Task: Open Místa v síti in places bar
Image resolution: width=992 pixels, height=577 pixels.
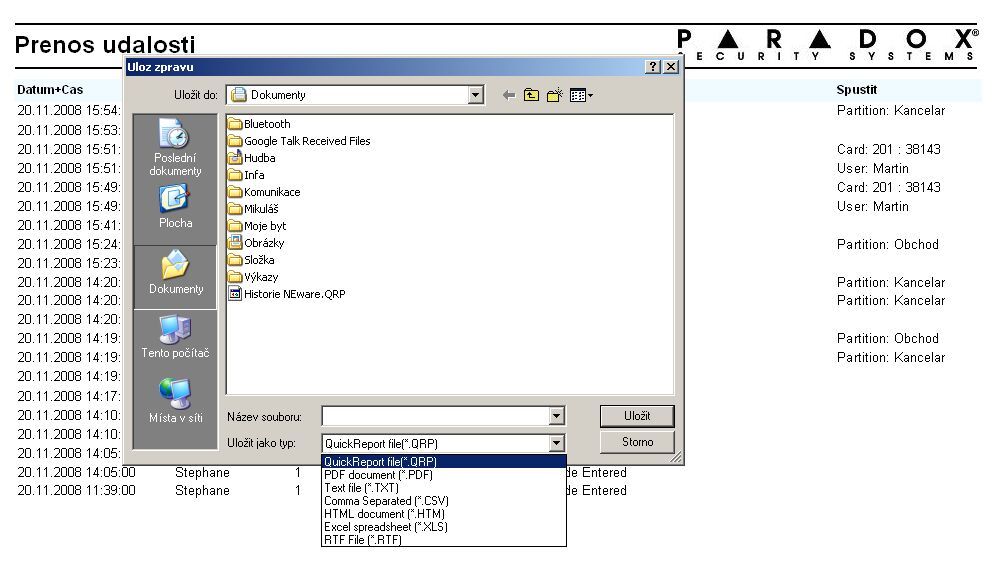Action: click(x=176, y=401)
